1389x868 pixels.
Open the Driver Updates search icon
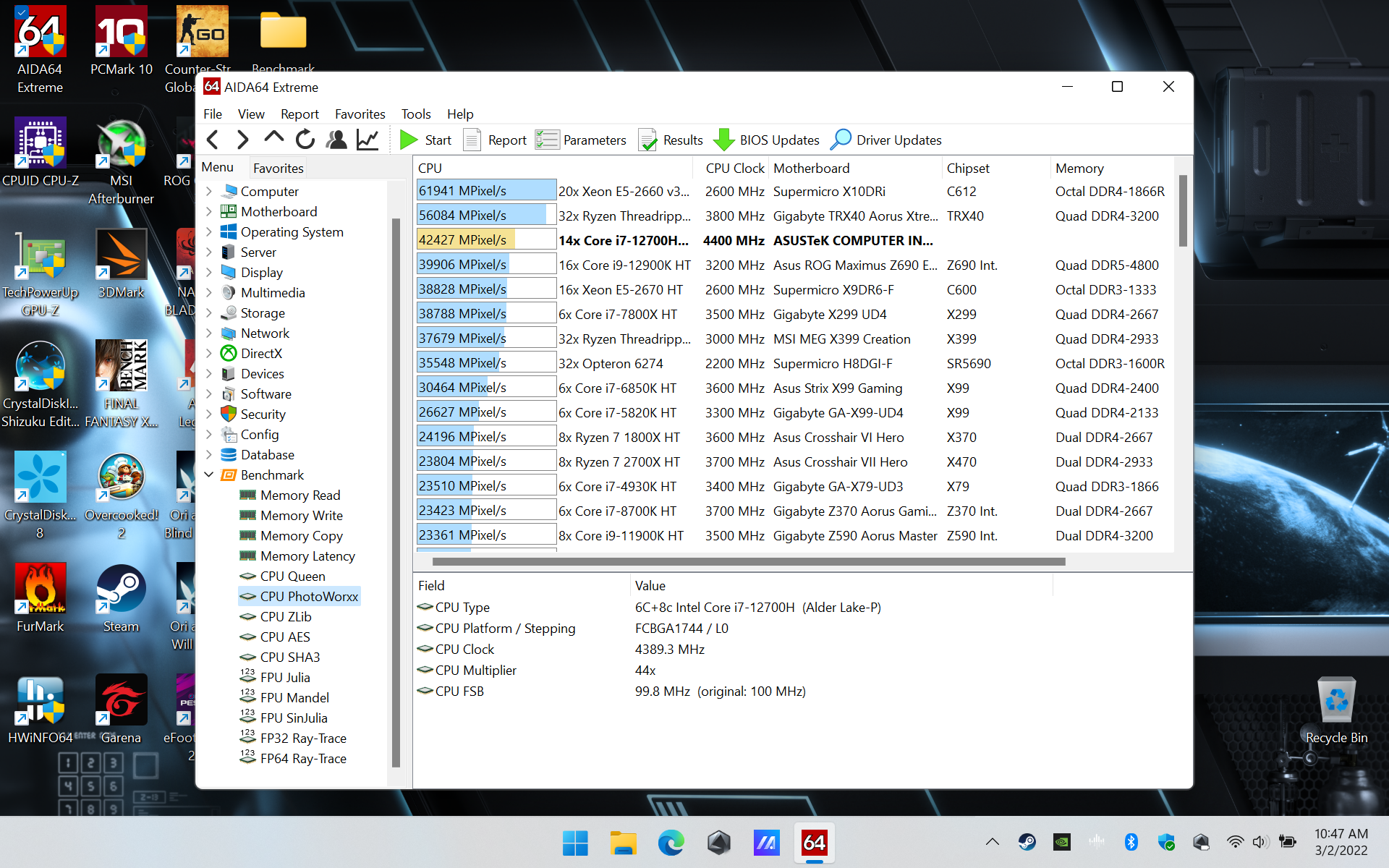(841, 140)
